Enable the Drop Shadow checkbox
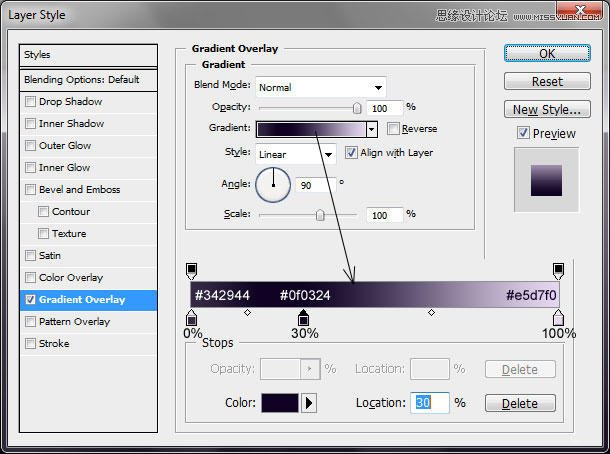The height and width of the screenshot is (454, 610). (x=30, y=102)
